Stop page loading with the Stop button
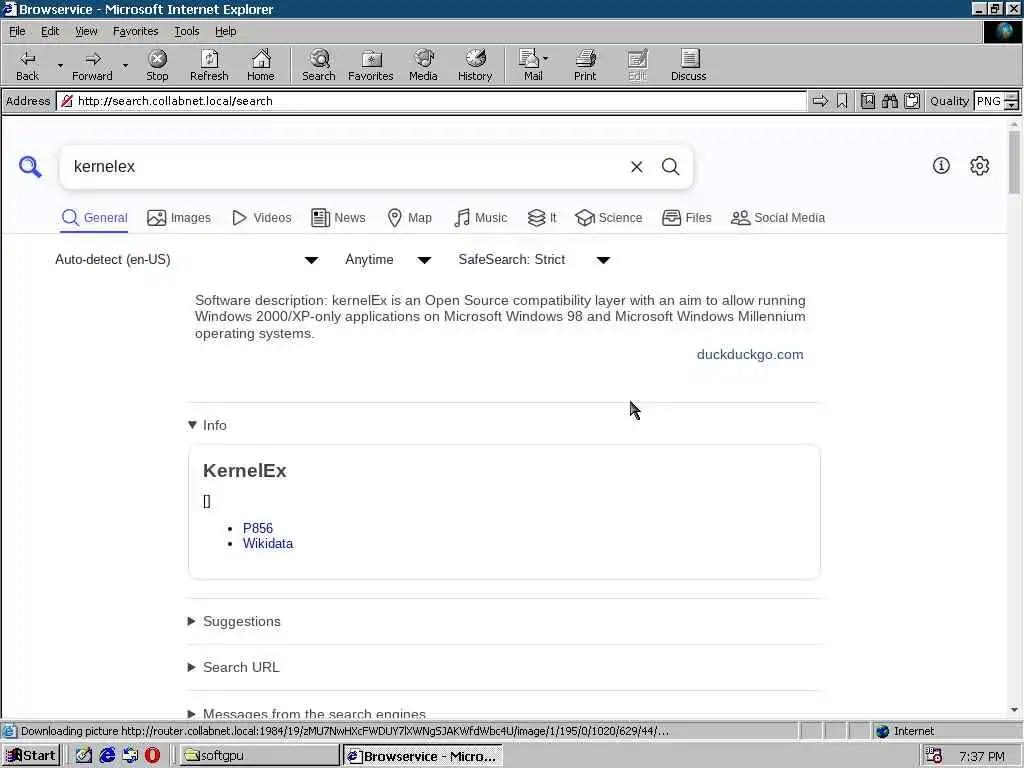 coord(157,65)
